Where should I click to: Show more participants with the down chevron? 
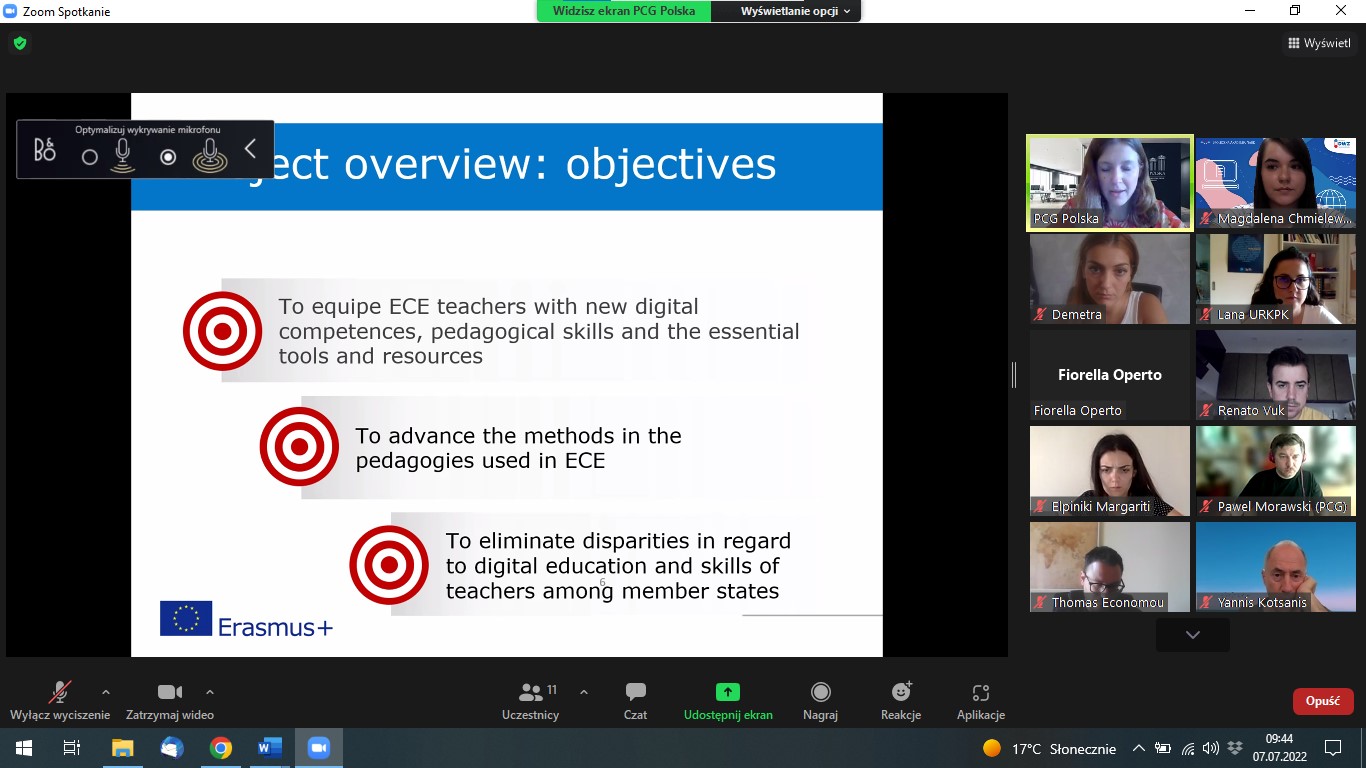[x=1192, y=635]
